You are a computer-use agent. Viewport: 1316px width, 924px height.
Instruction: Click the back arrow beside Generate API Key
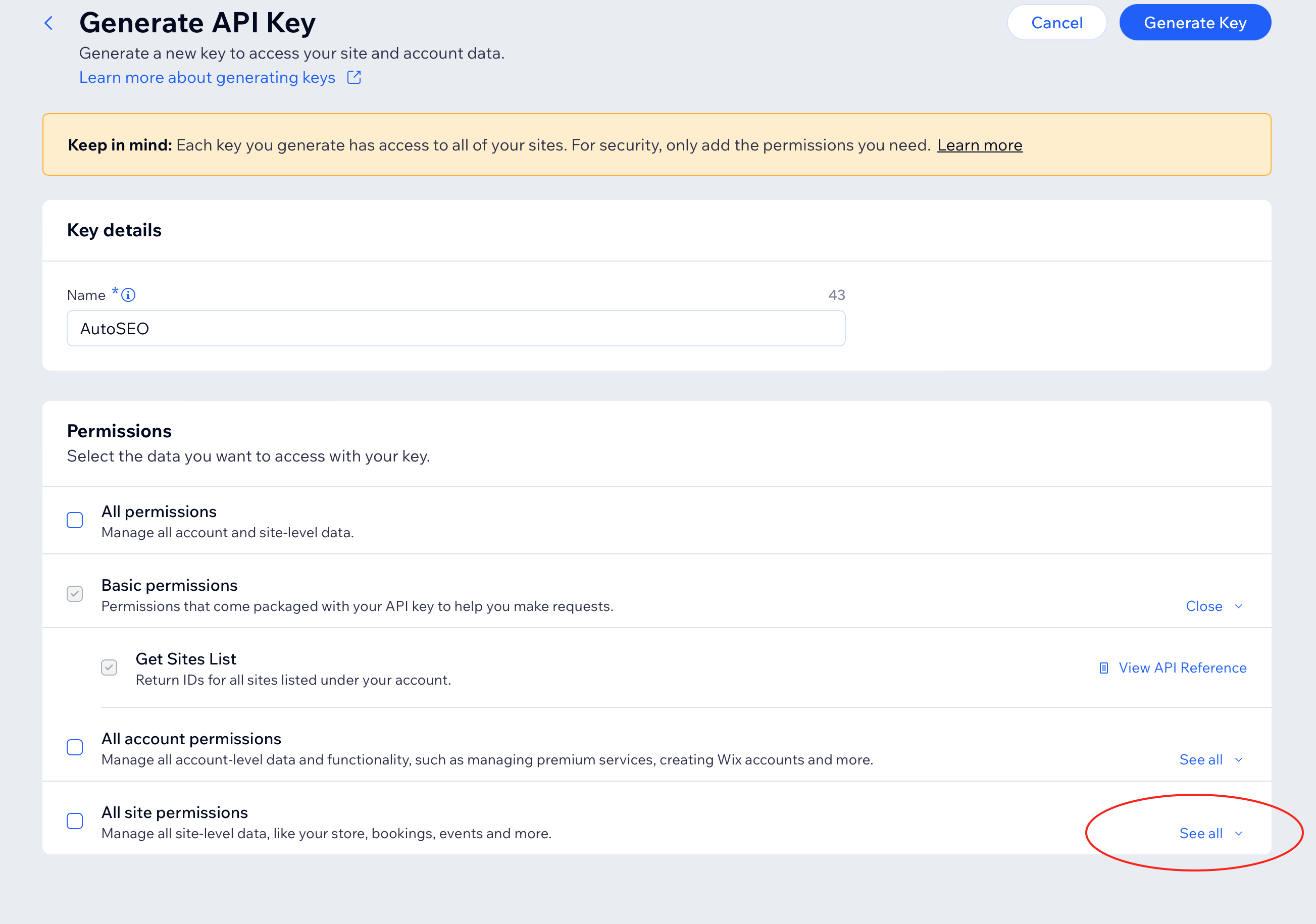tap(48, 23)
